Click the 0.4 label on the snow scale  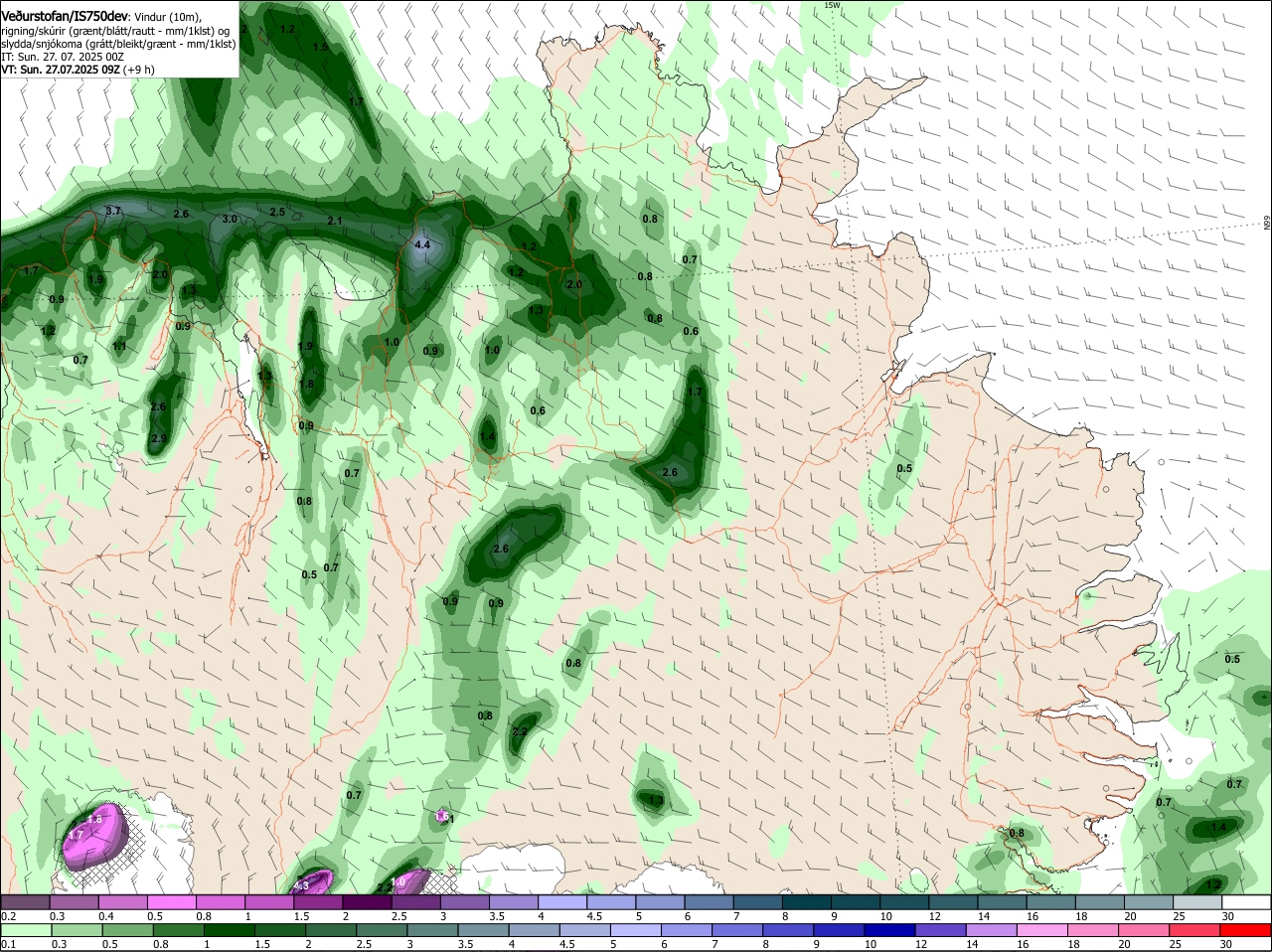[106, 915]
